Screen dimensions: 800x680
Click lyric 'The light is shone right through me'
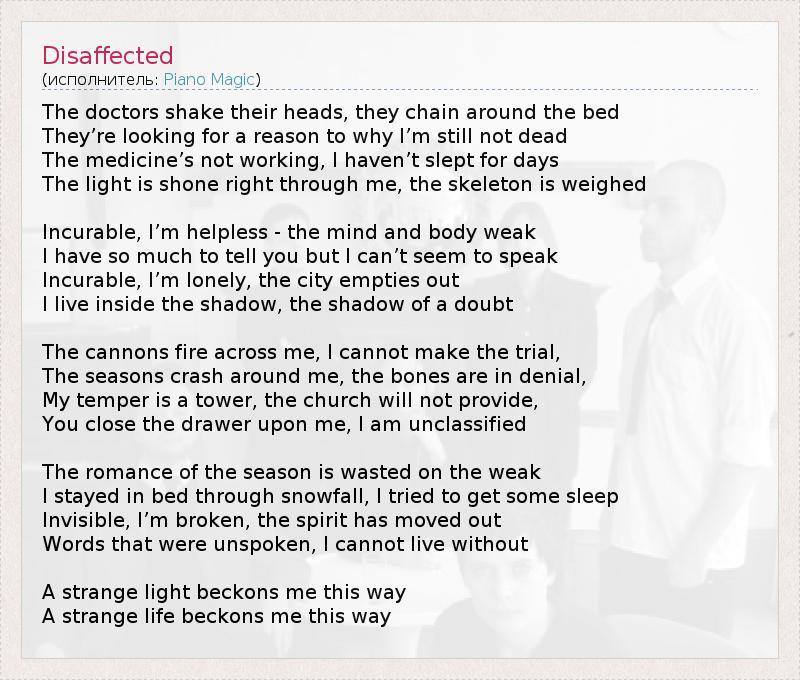(344, 184)
